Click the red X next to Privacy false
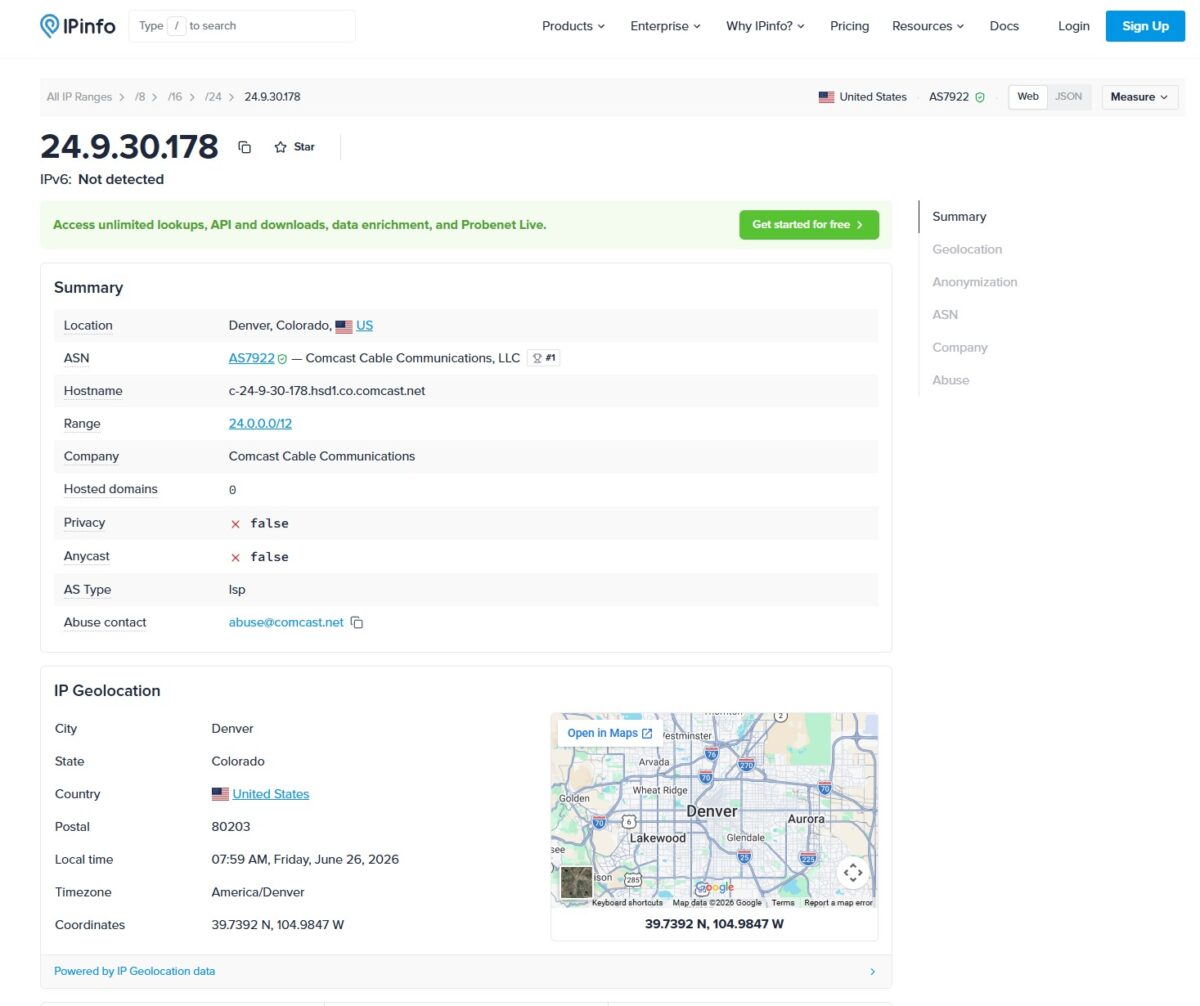This screenshot has width=1200, height=1006. click(x=236, y=524)
